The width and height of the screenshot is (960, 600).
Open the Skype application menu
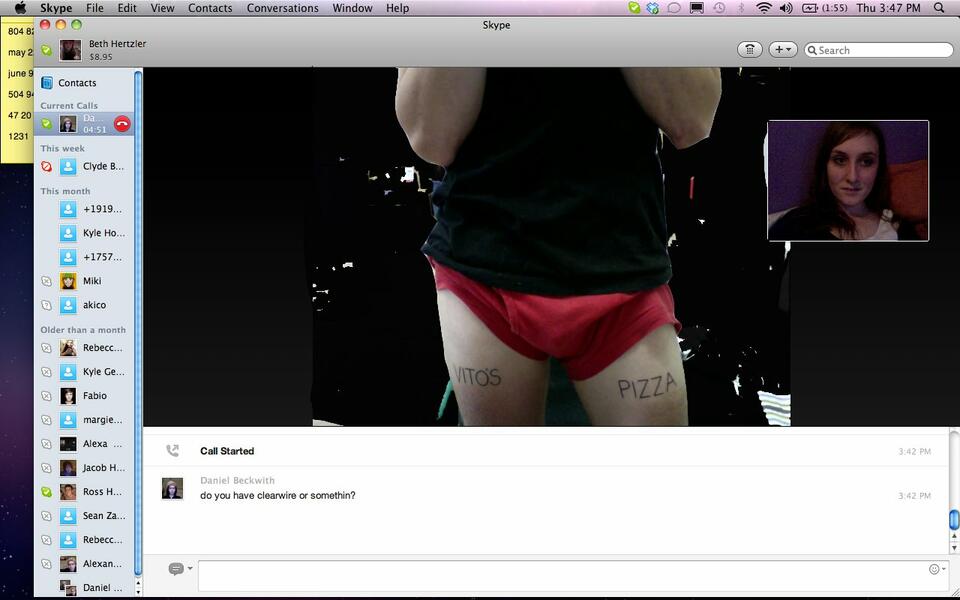tap(56, 8)
